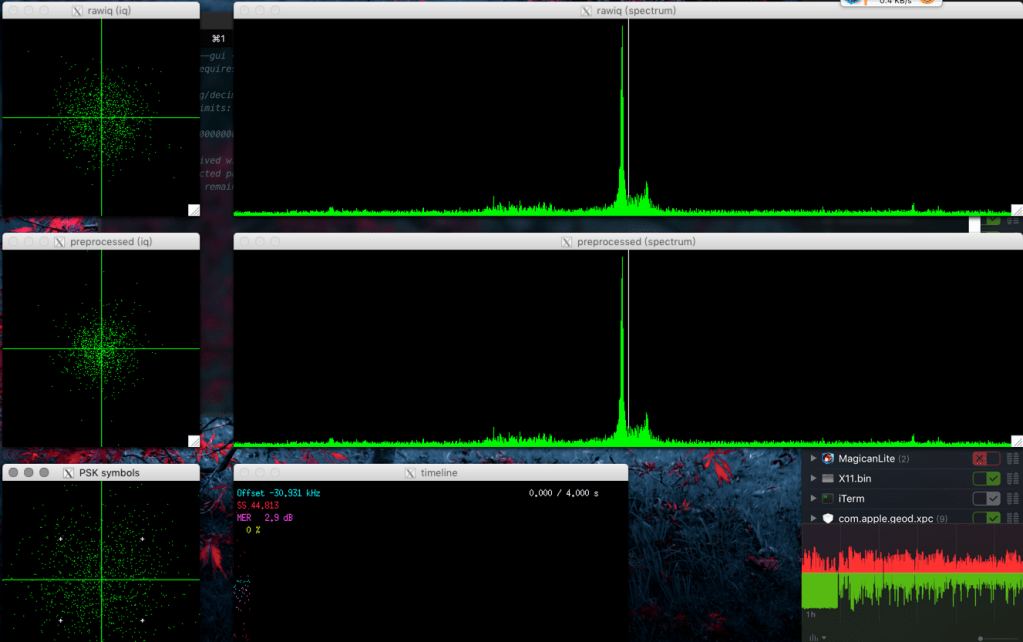Open the X11.bin traffic meter icon
Viewport: 1023px width, 642px height.
[1013, 479]
